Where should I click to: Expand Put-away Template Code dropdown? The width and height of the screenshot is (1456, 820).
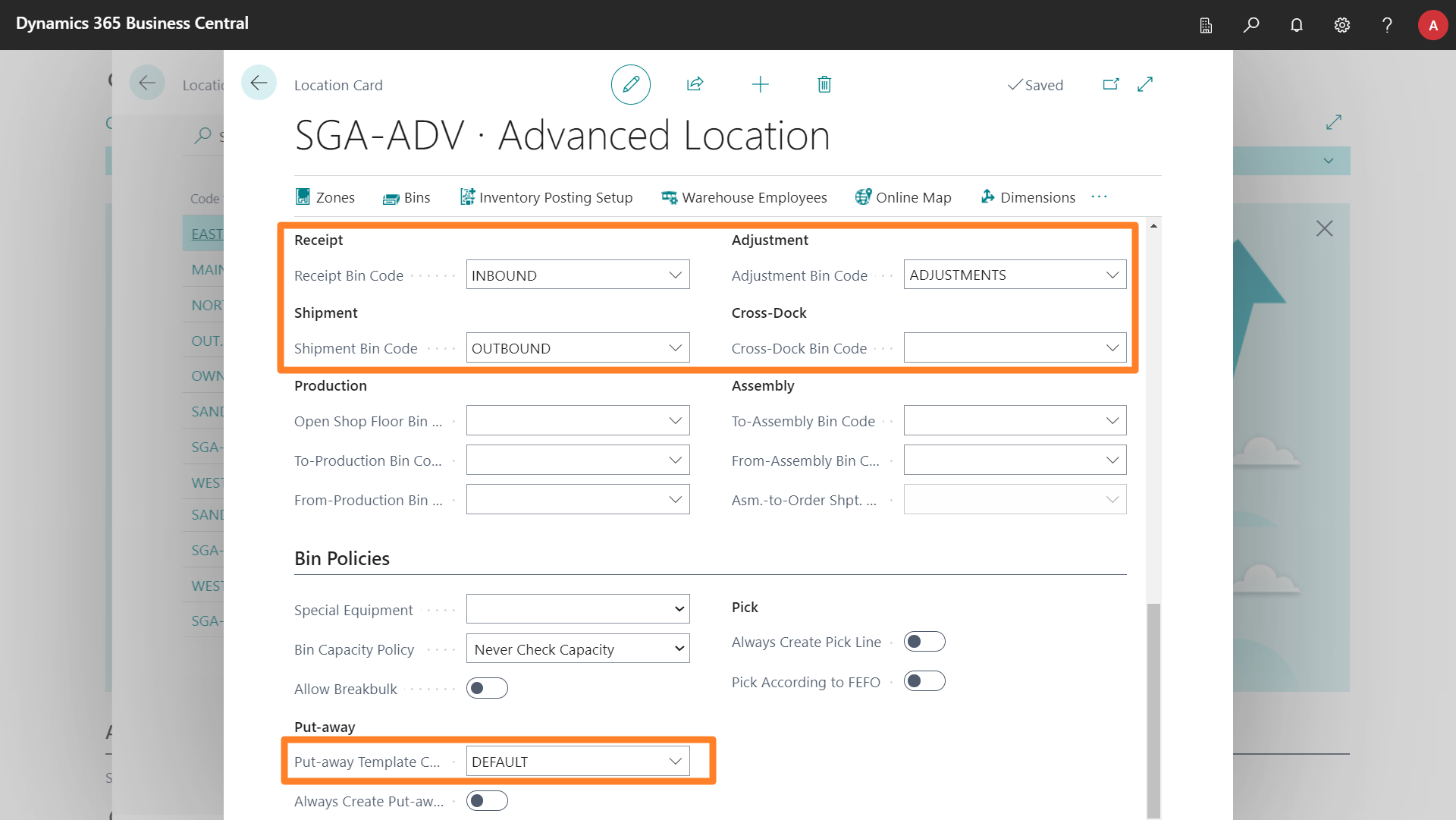pyautogui.click(x=675, y=762)
